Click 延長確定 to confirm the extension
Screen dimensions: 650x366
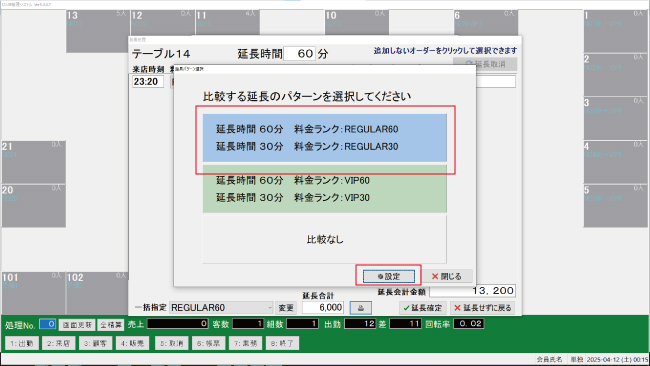click(423, 308)
